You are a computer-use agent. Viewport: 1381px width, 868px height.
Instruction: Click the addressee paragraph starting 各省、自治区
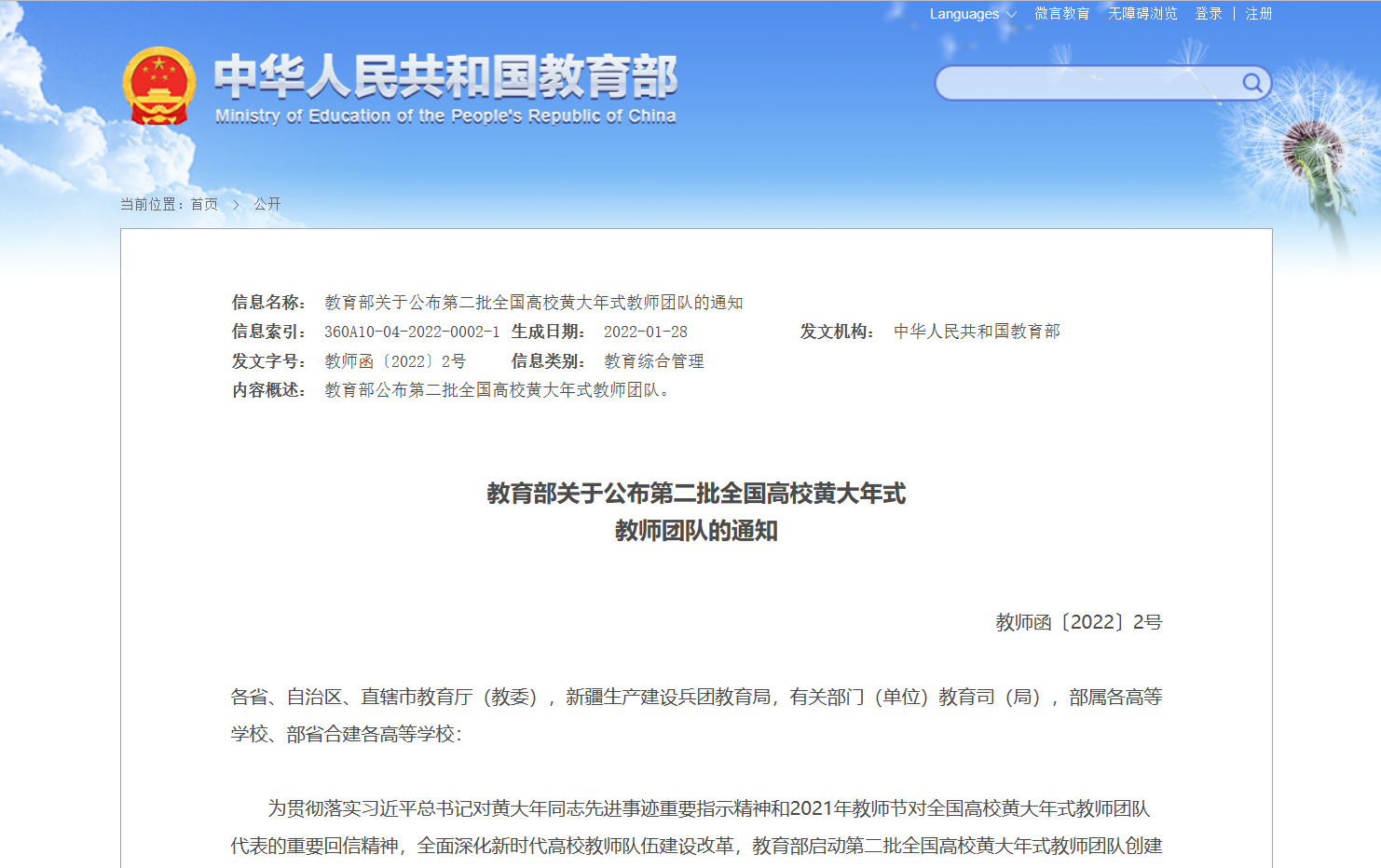(x=696, y=715)
